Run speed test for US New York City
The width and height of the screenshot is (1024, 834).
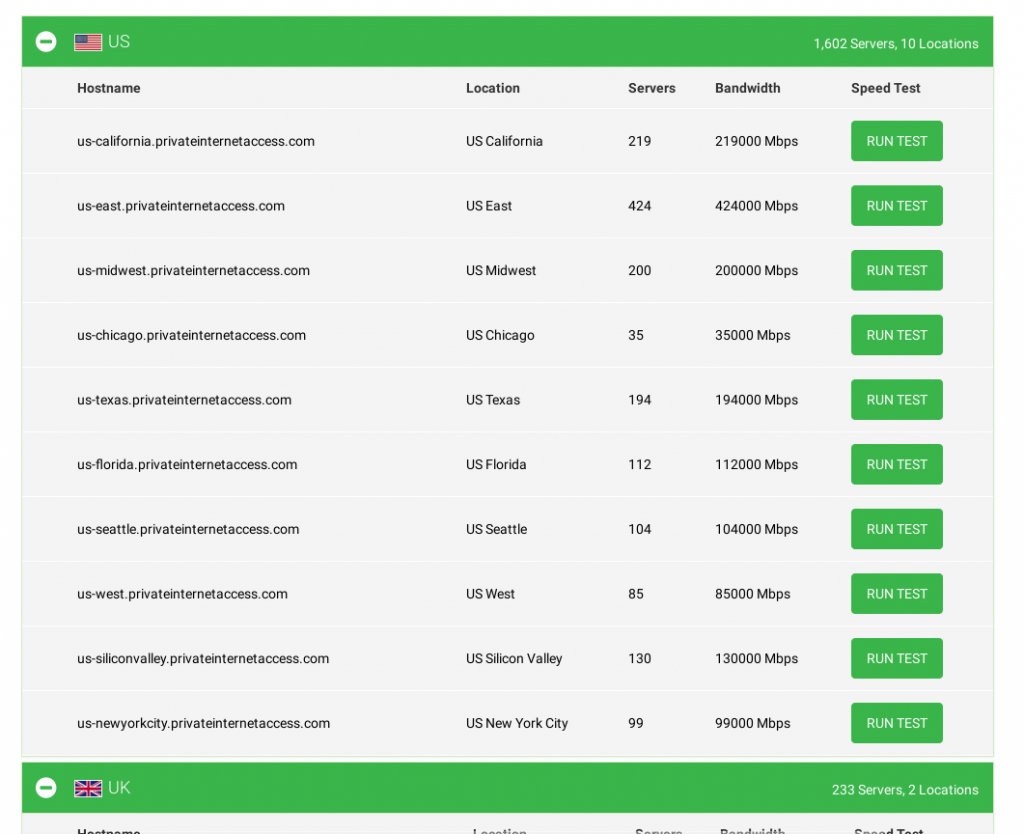pyautogui.click(x=897, y=723)
